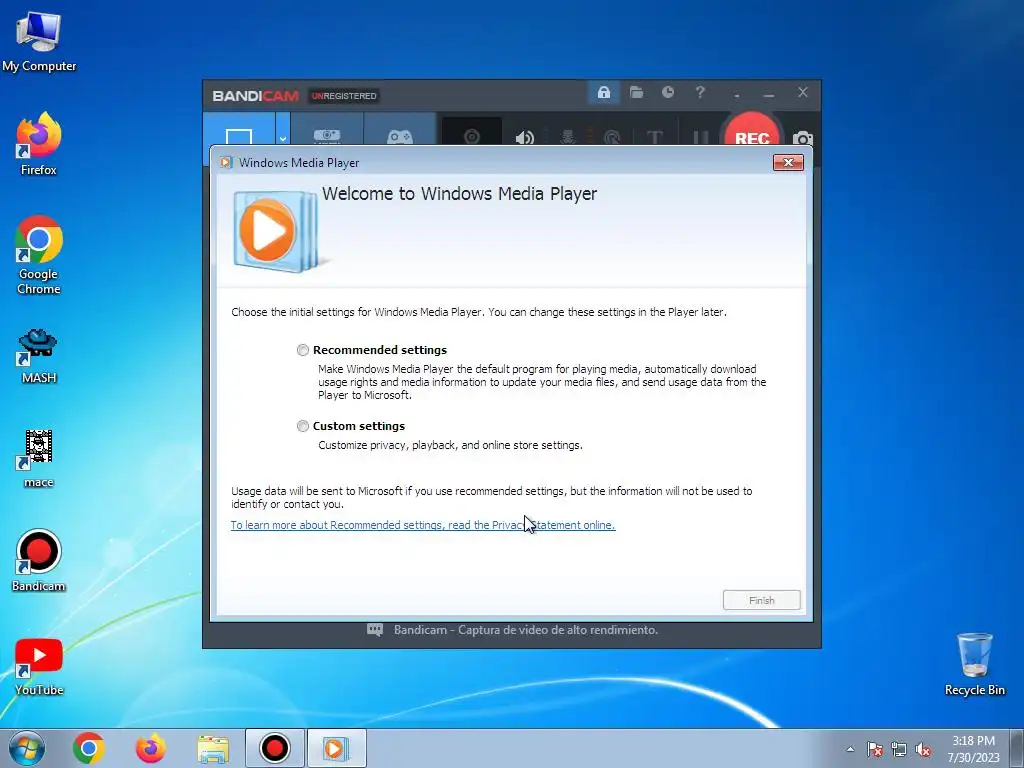1024x768 pixels.
Task: Open the Firefox desktop shortcut
Action: point(39,144)
